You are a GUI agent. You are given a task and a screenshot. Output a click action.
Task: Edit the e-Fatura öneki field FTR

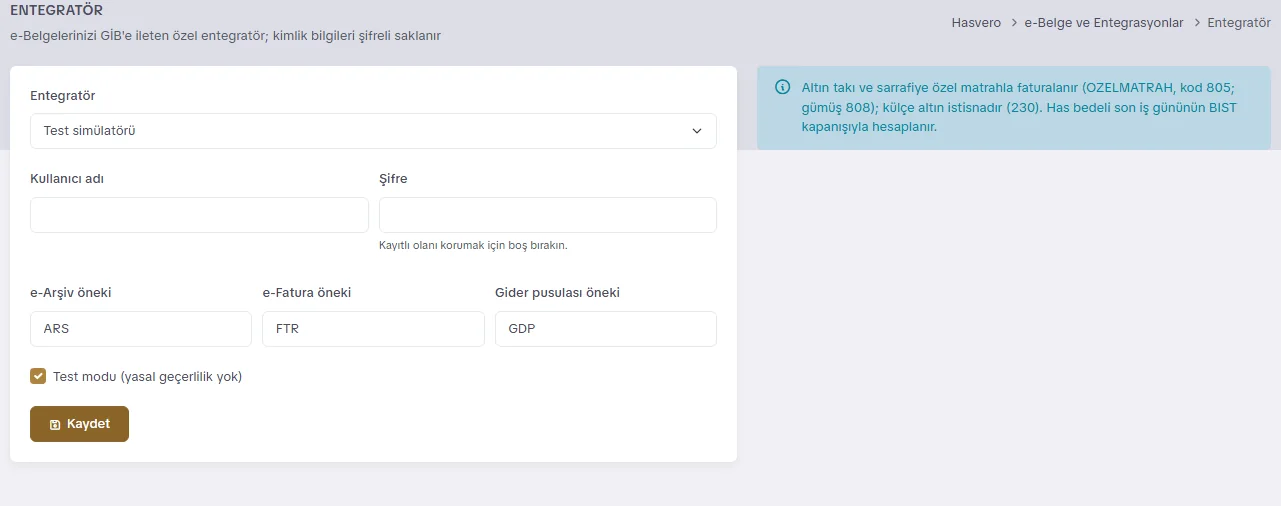pos(373,329)
